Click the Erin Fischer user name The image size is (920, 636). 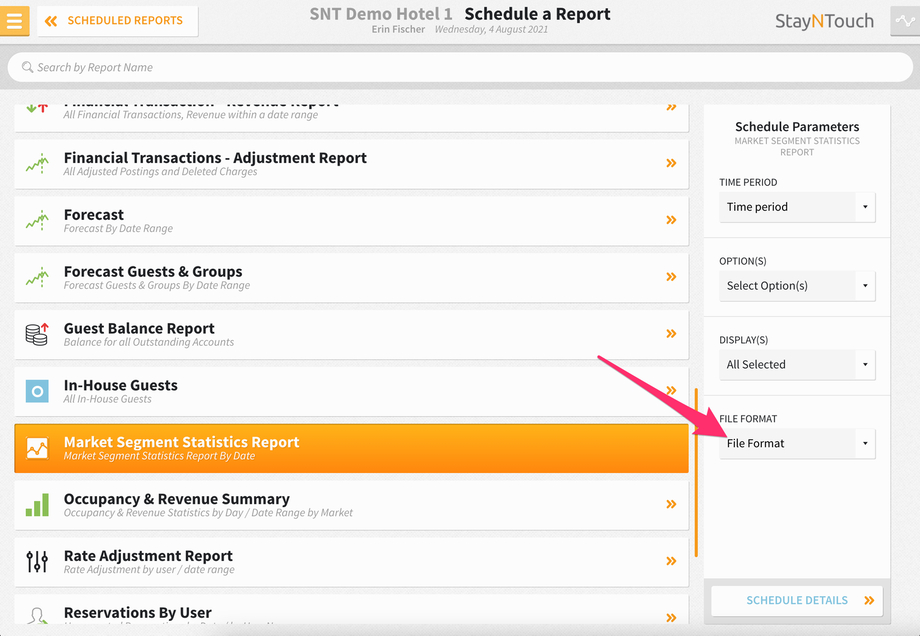398,29
